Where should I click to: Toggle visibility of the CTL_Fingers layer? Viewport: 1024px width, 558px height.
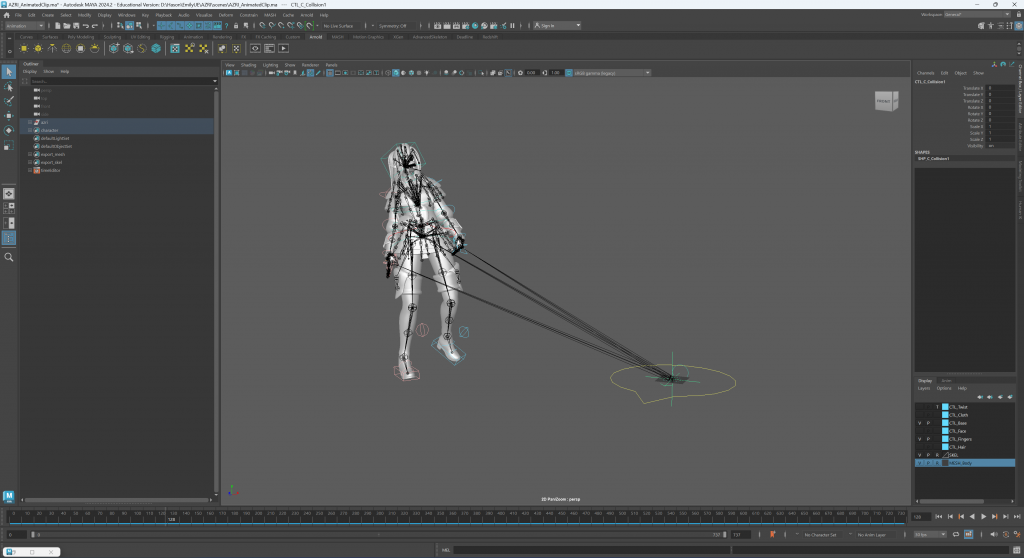pyautogui.click(x=920, y=439)
